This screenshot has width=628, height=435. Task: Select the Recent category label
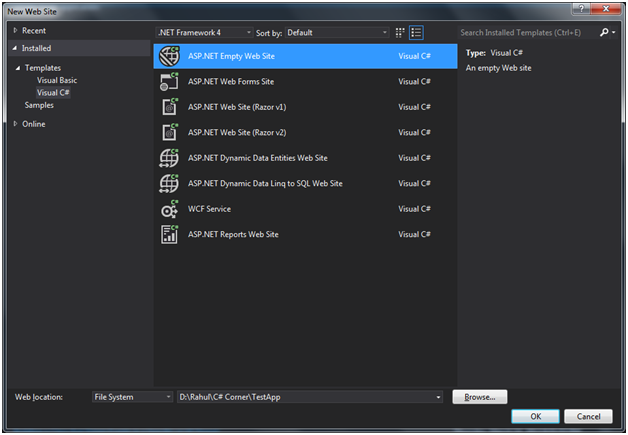34,30
